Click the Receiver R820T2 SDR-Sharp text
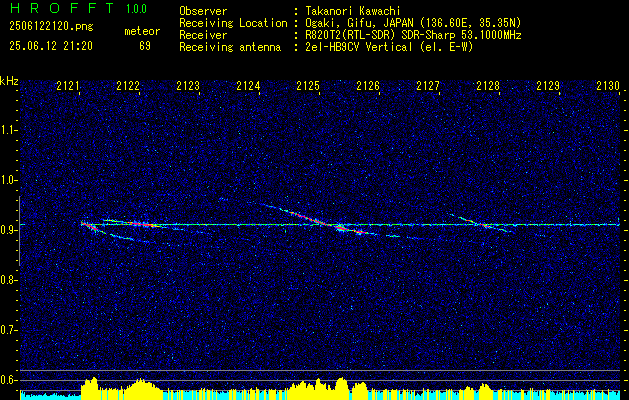This screenshot has height=400, width=629. pos(412,35)
